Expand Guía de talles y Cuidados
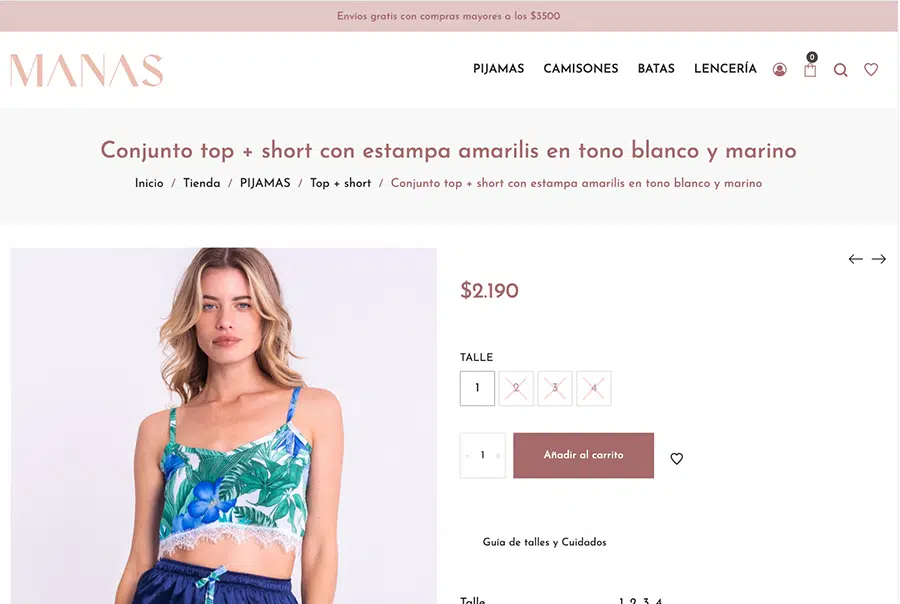The width and height of the screenshot is (900, 604). click(x=544, y=542)
